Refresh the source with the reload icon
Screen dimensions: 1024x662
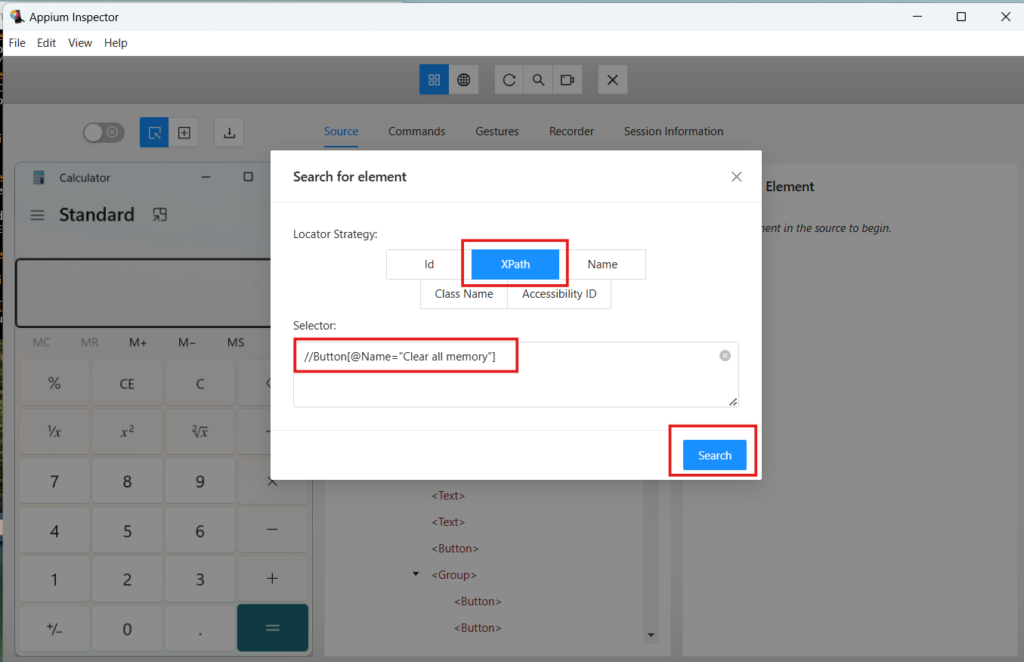coord(509,79)
